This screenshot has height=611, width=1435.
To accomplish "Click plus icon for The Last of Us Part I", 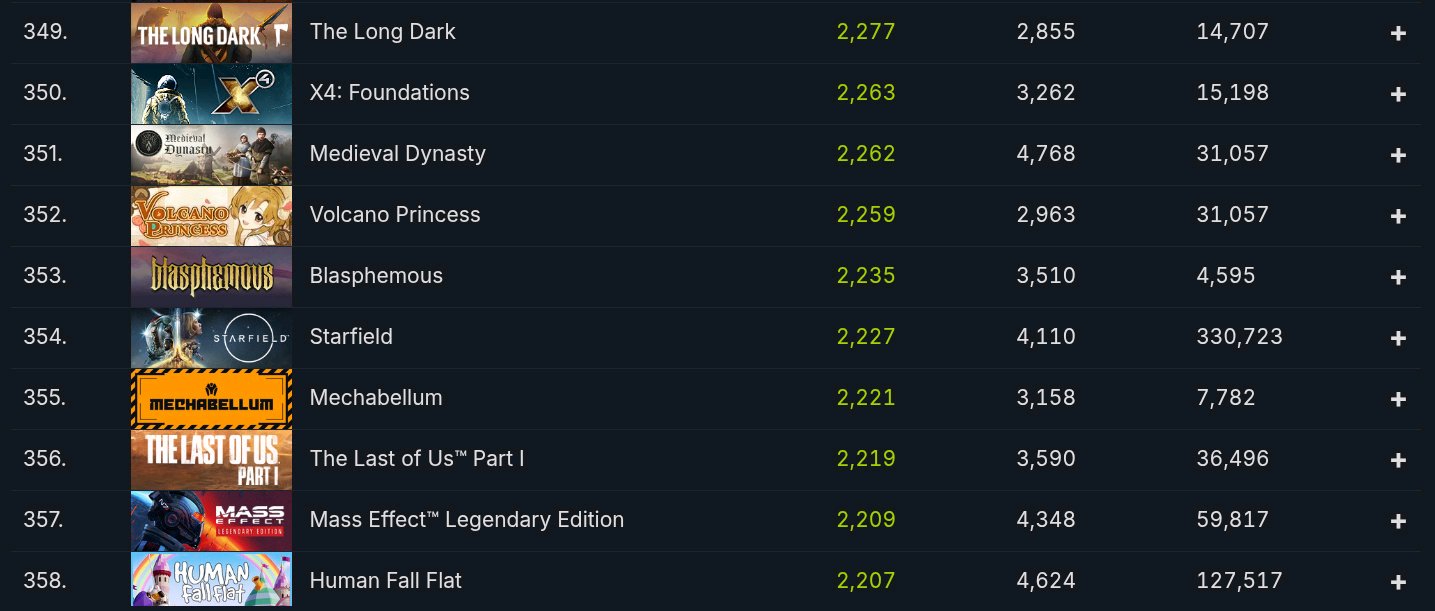I will tap(1398, 460).
